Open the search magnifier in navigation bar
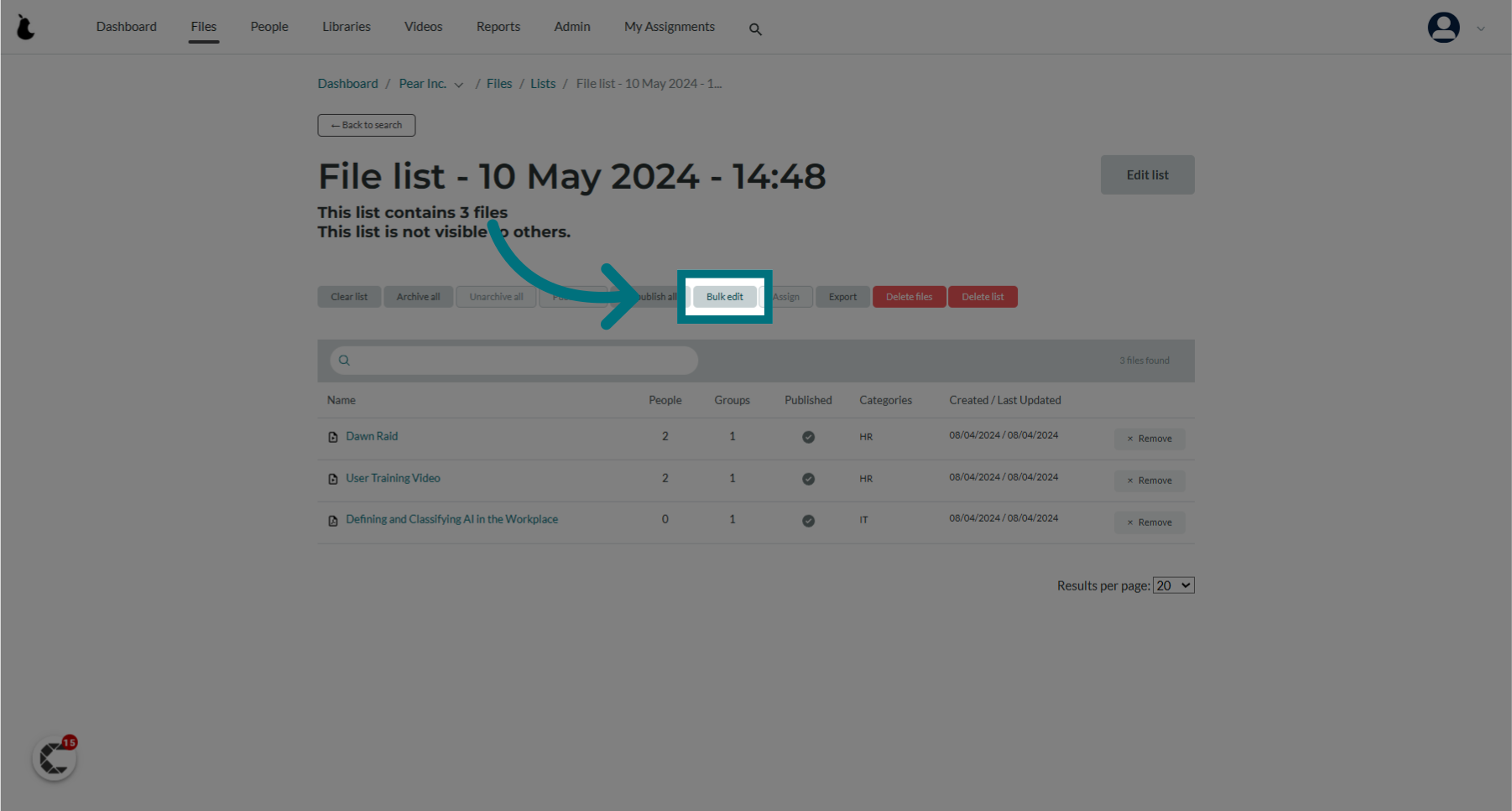The image size is (1512, 811). [x=755, y=29]
